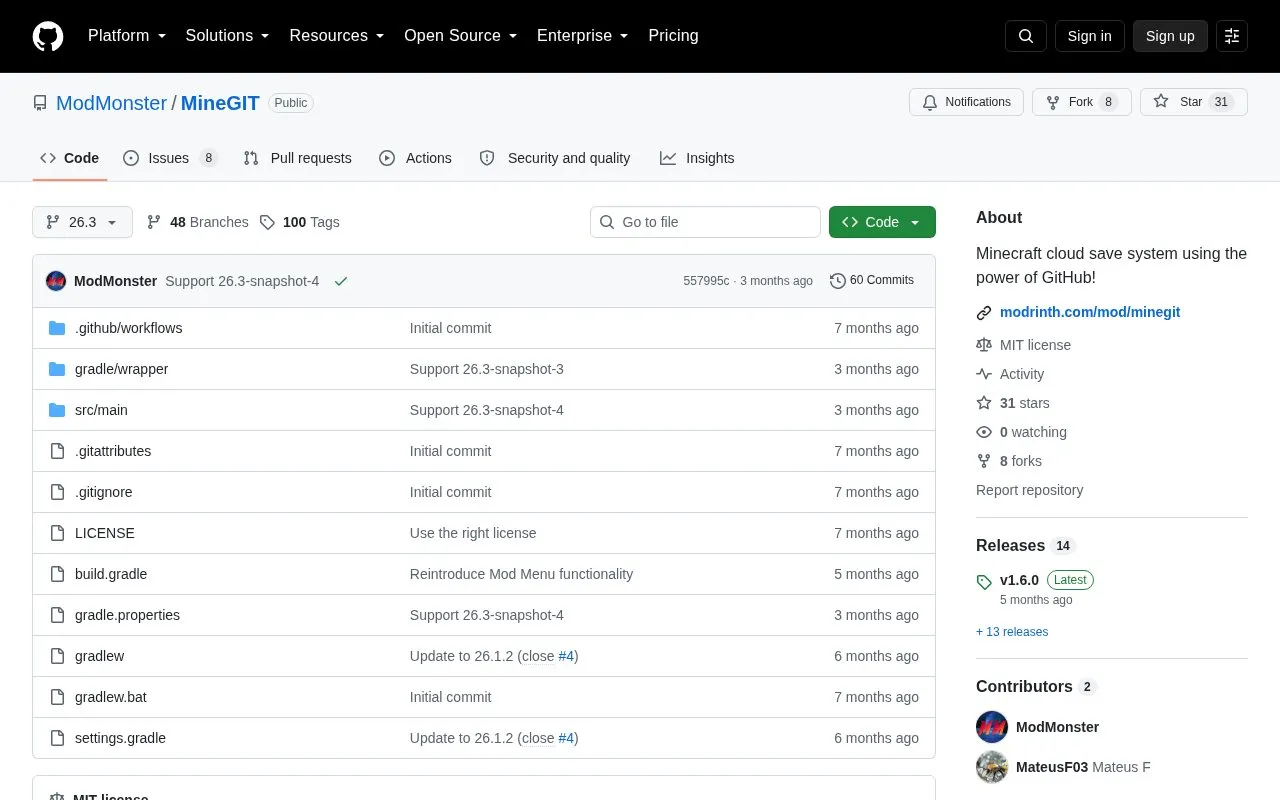Viewport: 1280px width, 800px height.
Task: Open the 26.3 branch switcher dropdown
Action: point(82,222)
